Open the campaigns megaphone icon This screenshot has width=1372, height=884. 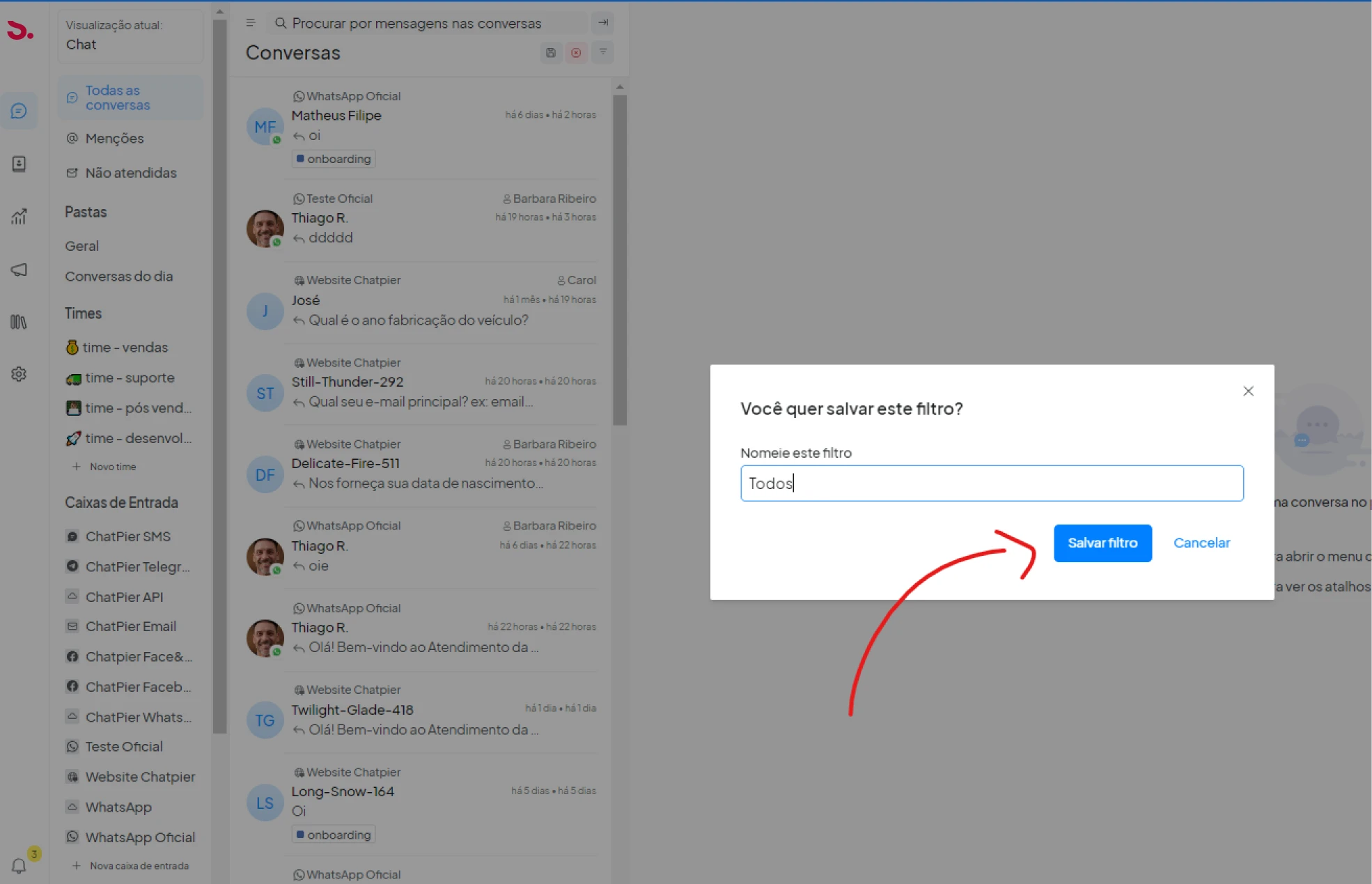tap(19, 270)
